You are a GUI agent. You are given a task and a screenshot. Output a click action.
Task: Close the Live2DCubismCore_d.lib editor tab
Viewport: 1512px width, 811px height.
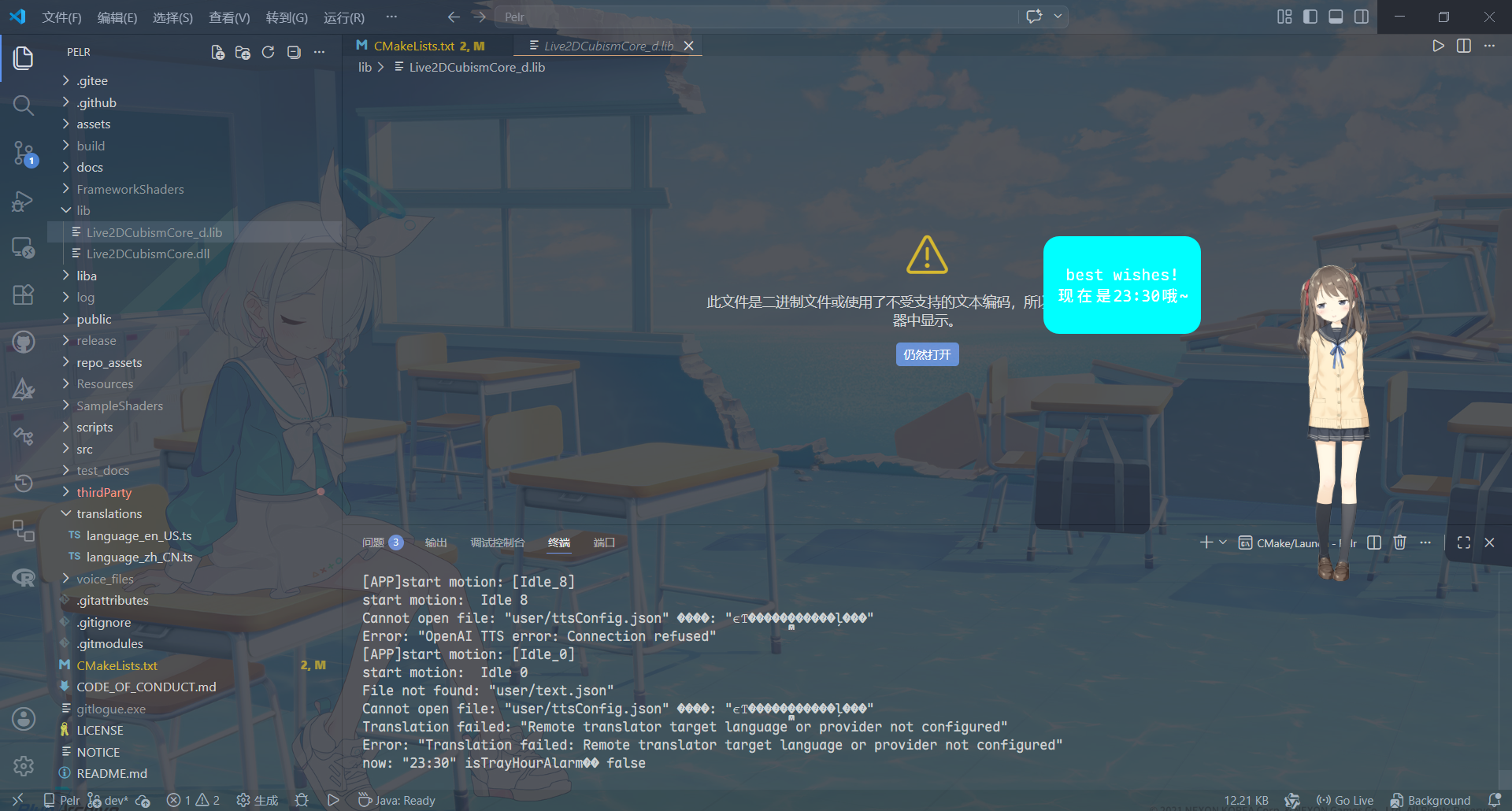689,46
